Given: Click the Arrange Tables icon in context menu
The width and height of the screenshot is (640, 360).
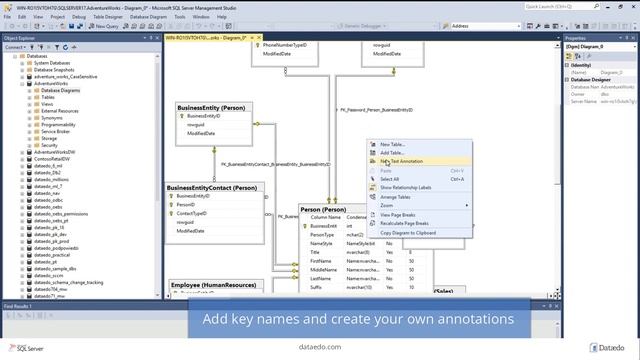Looking at the screenshot, I should 373,197.
